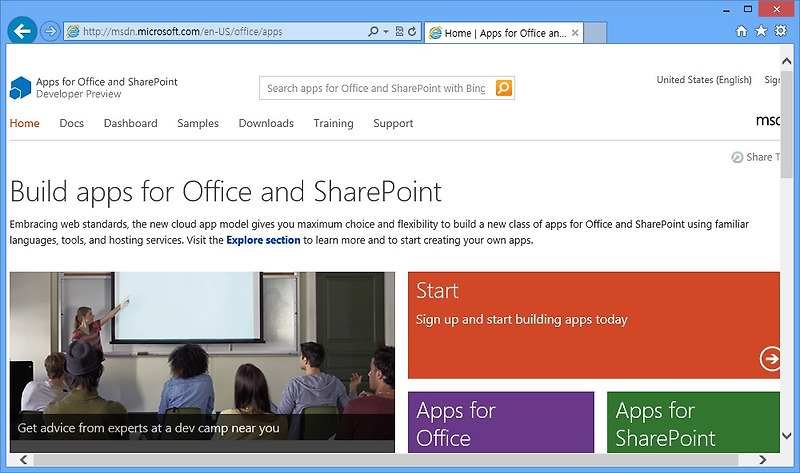Open the address bar dropdown arrow
800x473 pixels.
click(x=386, y=32)
